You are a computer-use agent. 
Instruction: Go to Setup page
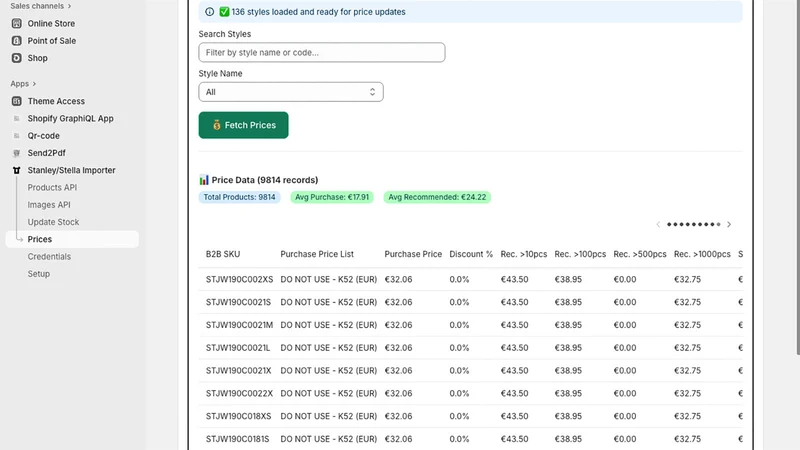tap(39, 274)
